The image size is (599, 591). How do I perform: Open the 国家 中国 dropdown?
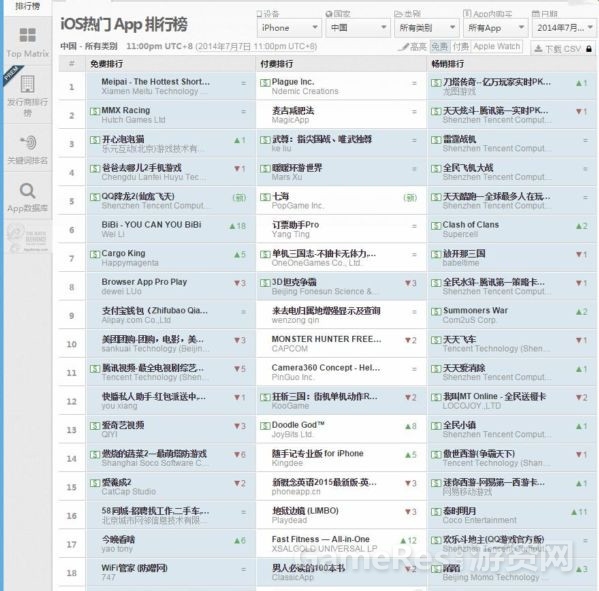pos(358,28)
